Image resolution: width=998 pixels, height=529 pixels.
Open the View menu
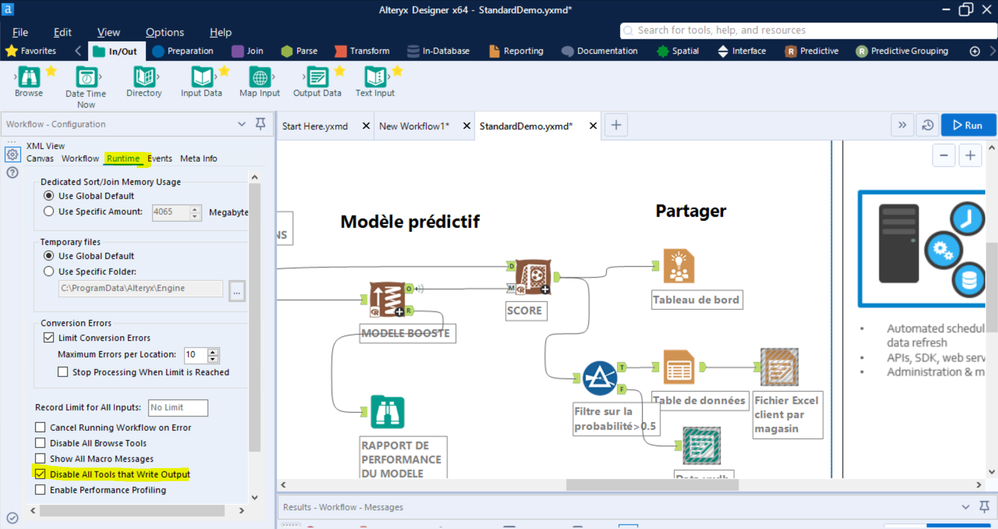pos(109,32)
